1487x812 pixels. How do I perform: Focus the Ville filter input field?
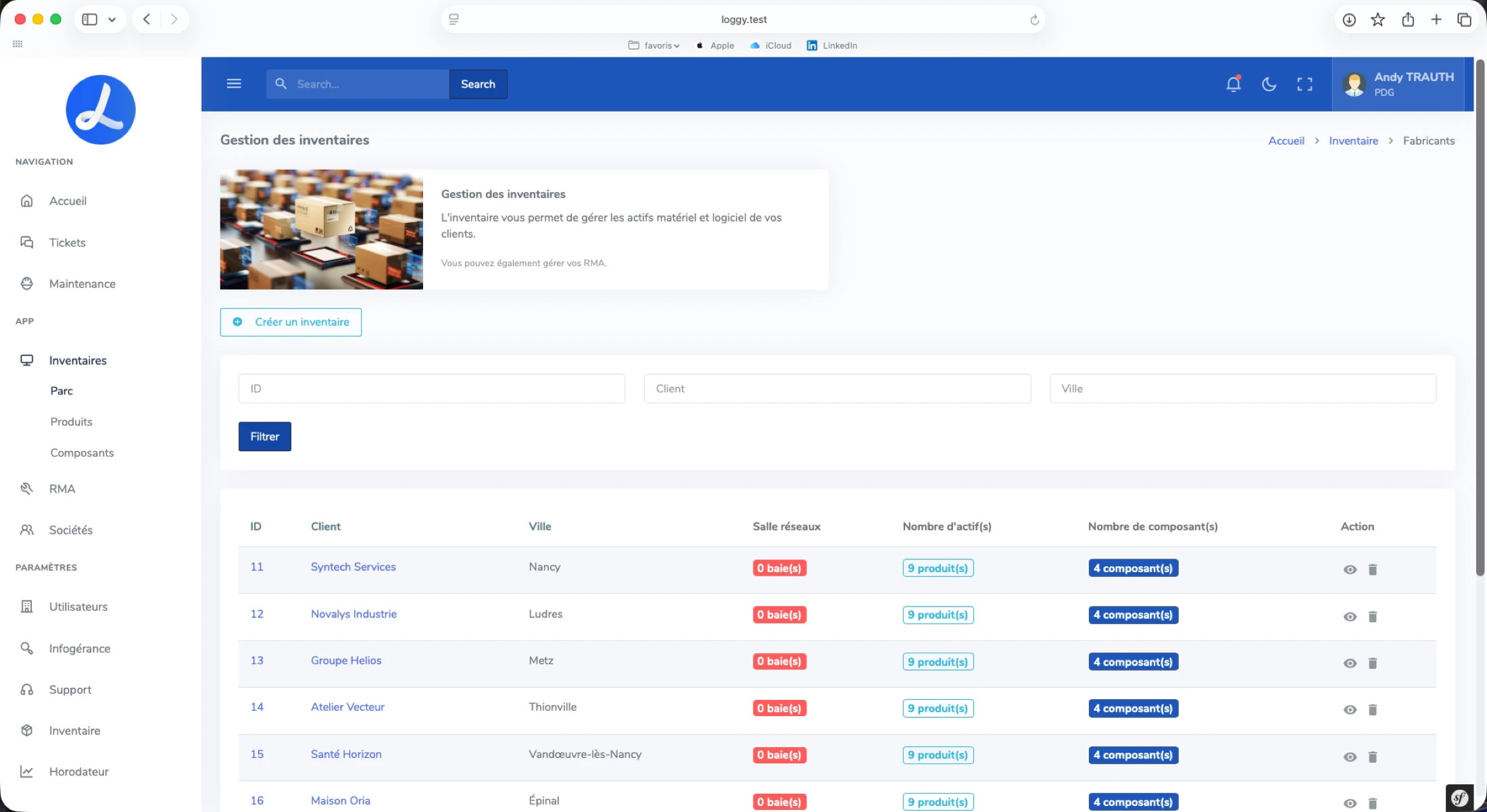pyautogui.click(x=1242, y=388)
